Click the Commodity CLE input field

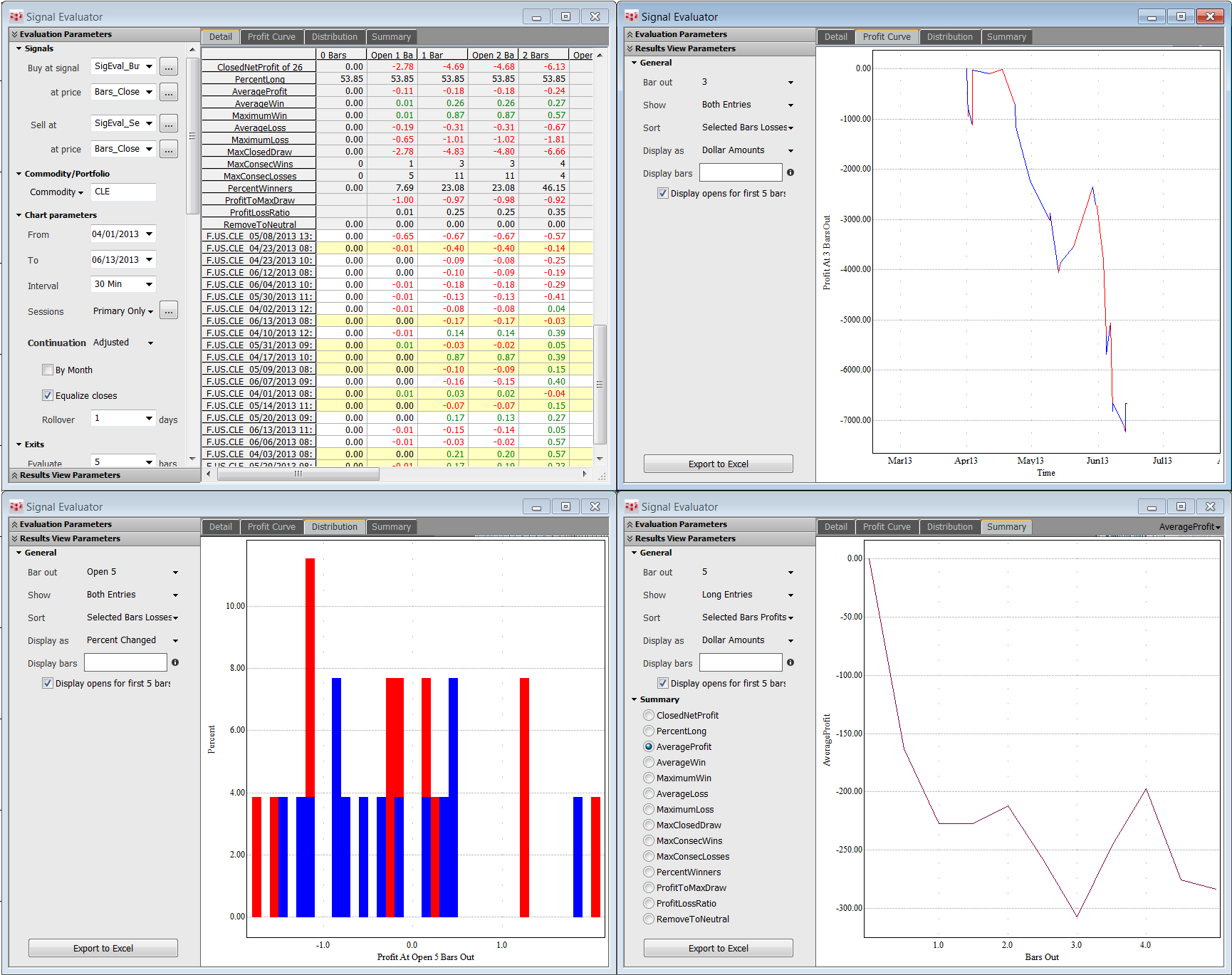pos(123,192)
